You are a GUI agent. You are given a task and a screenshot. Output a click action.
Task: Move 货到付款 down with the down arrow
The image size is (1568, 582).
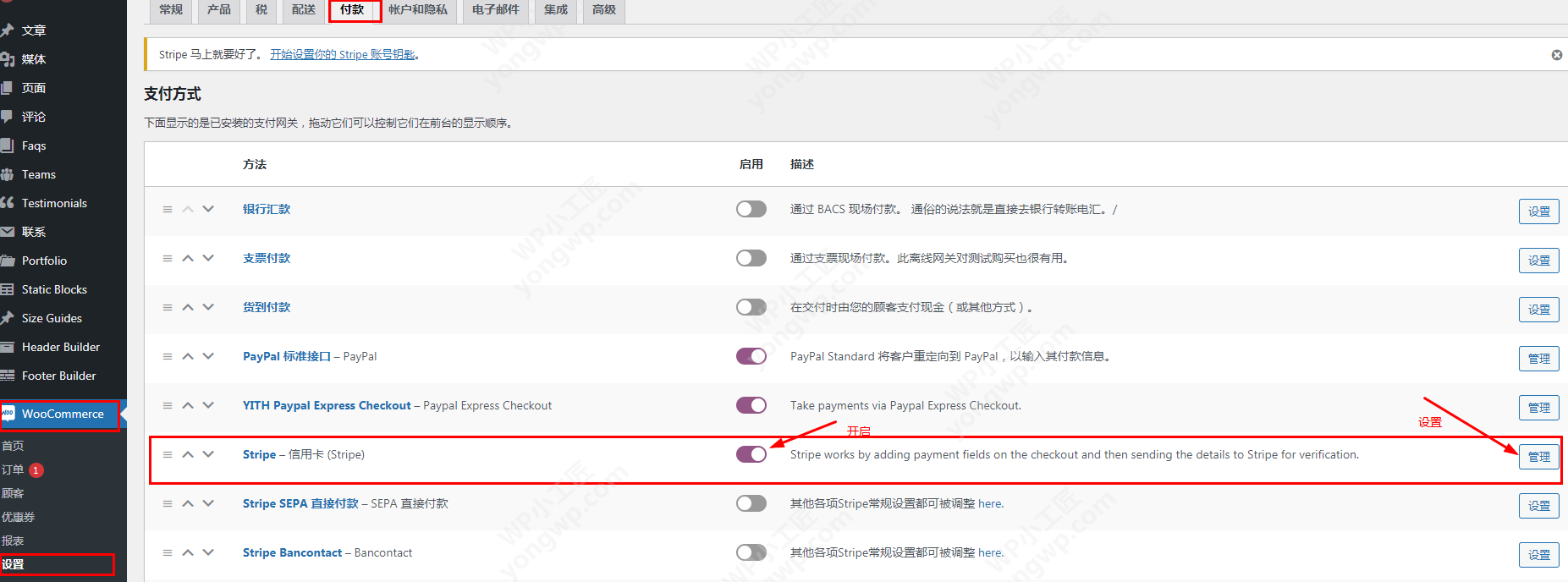[x=208, y=307]
